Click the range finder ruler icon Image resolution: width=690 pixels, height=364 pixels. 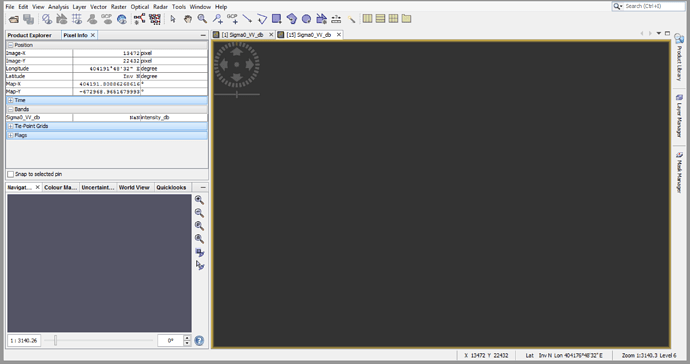point(336,18)
